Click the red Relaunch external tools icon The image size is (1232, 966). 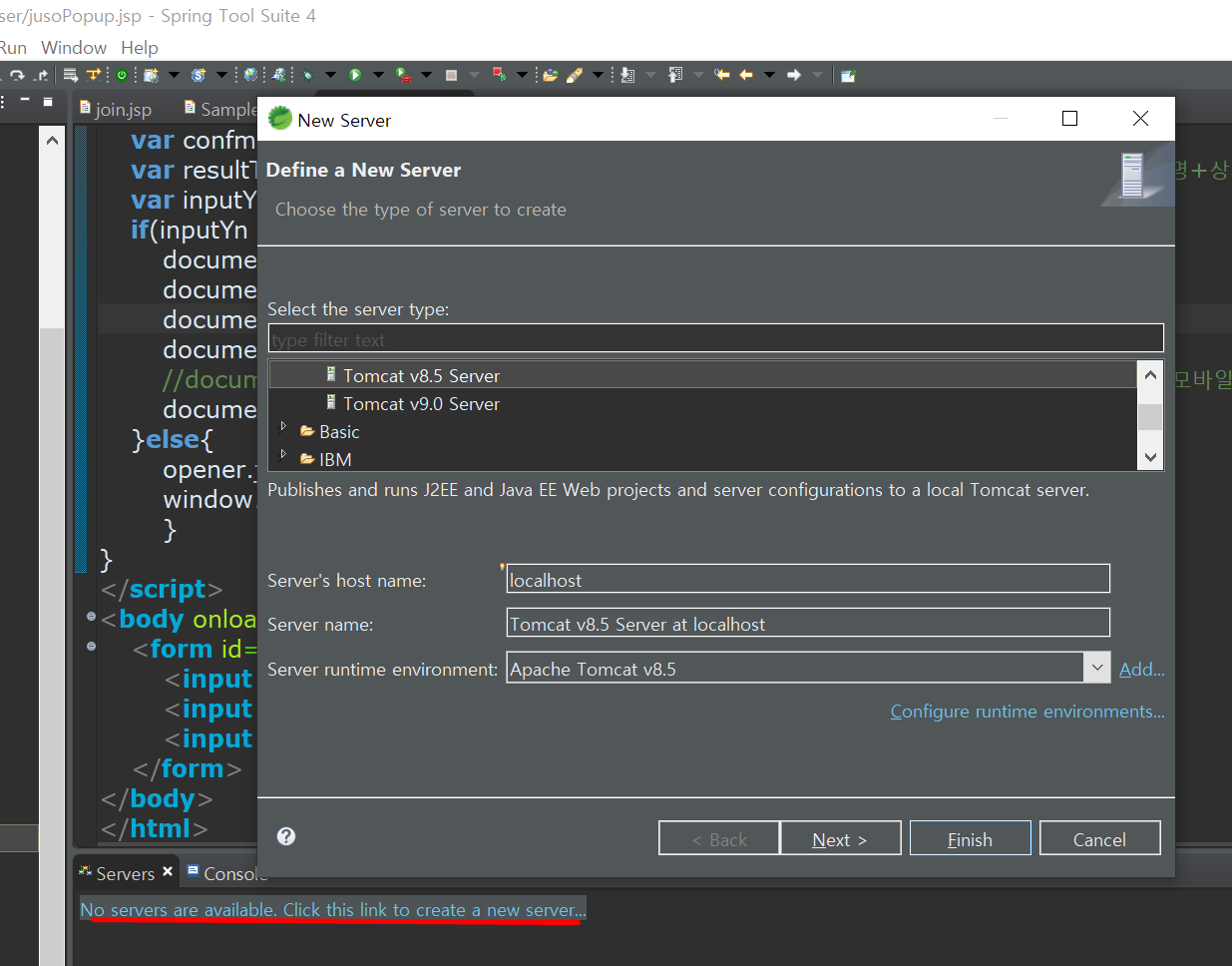pyautogui.click(x=499, y=75)
